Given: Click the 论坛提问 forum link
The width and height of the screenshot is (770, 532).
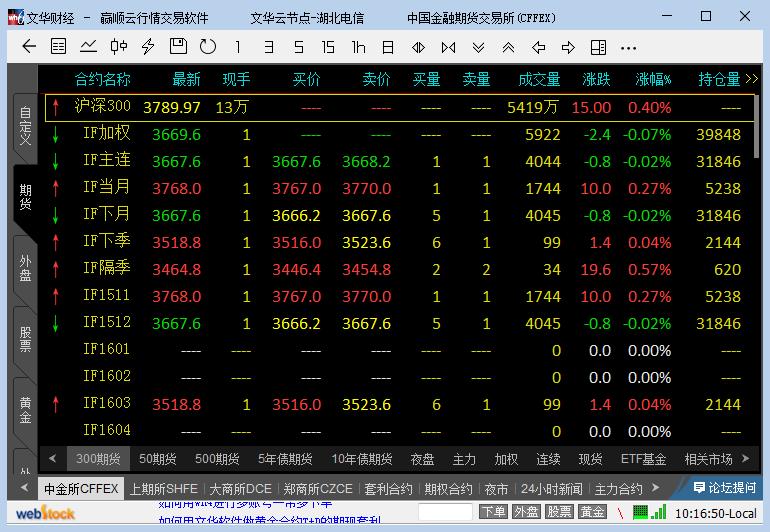Looking at the screenshot, I should point(725,489).
